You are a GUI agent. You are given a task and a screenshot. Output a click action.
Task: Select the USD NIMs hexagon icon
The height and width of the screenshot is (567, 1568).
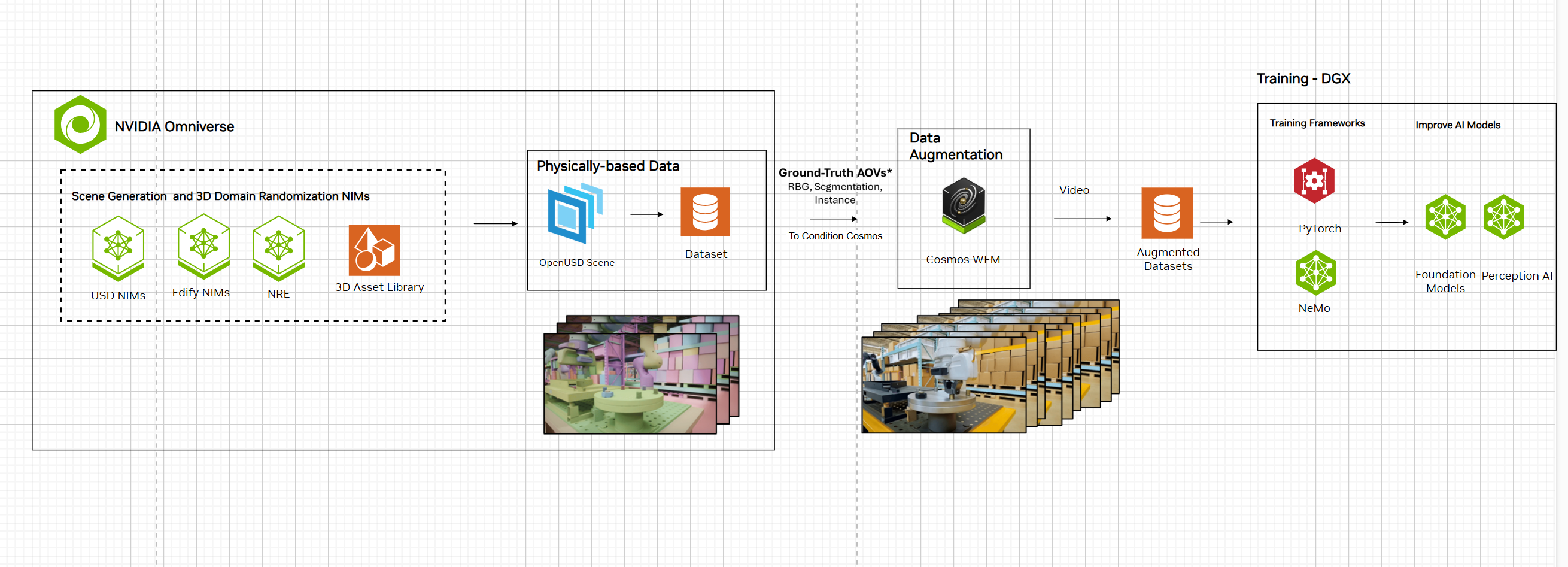[118, 248]
